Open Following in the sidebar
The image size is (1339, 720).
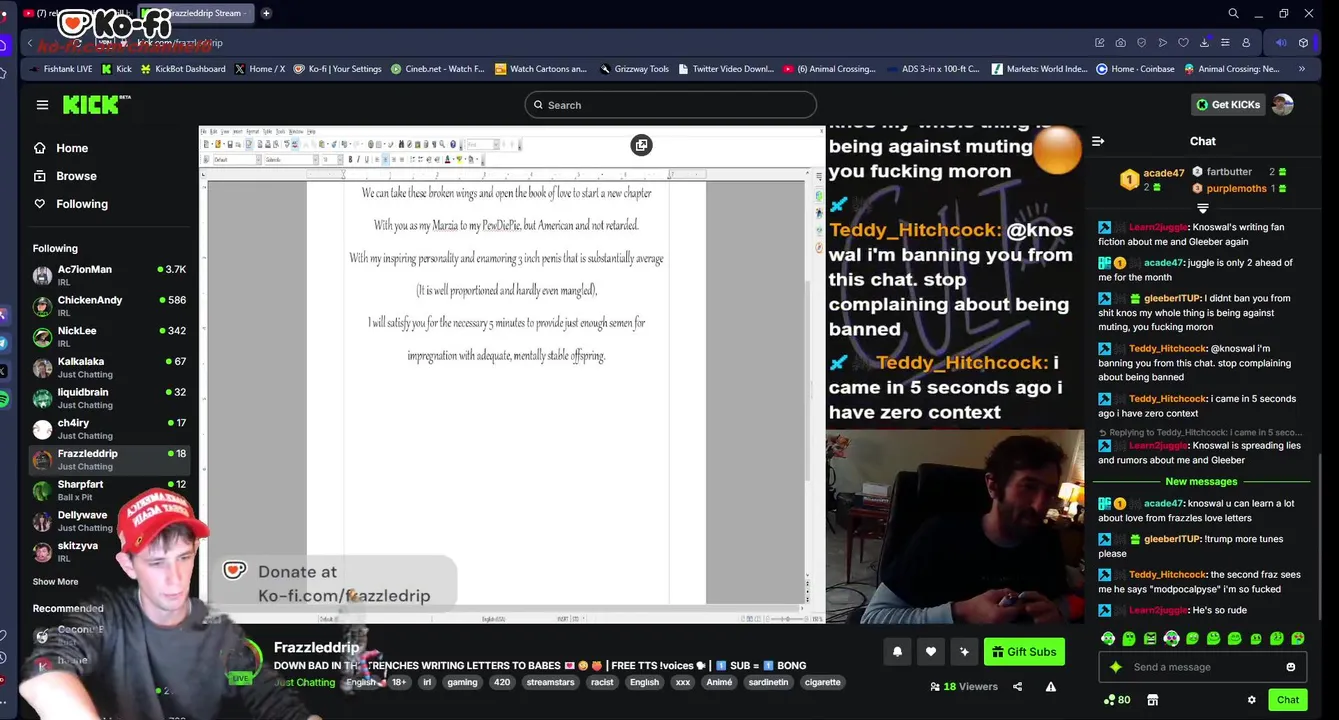tap(82, 204)
